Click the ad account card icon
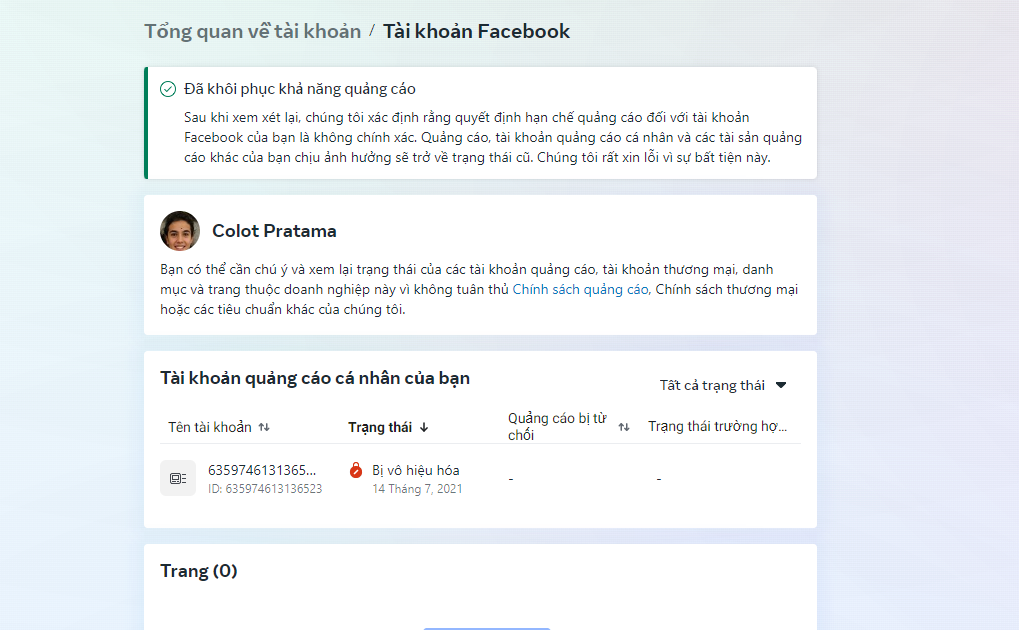The width and height of the screenshot is (1019, 630). click(x=178, y=479)
